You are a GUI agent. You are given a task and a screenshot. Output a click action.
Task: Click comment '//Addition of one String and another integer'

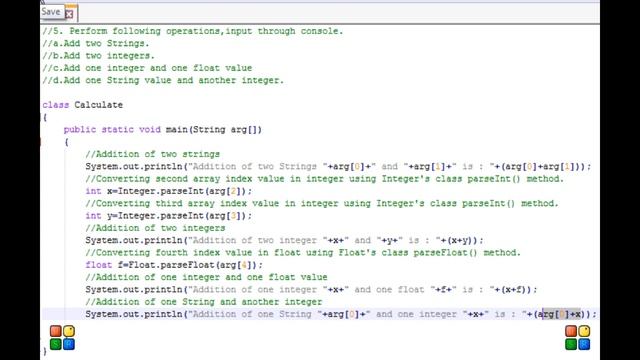204,302
